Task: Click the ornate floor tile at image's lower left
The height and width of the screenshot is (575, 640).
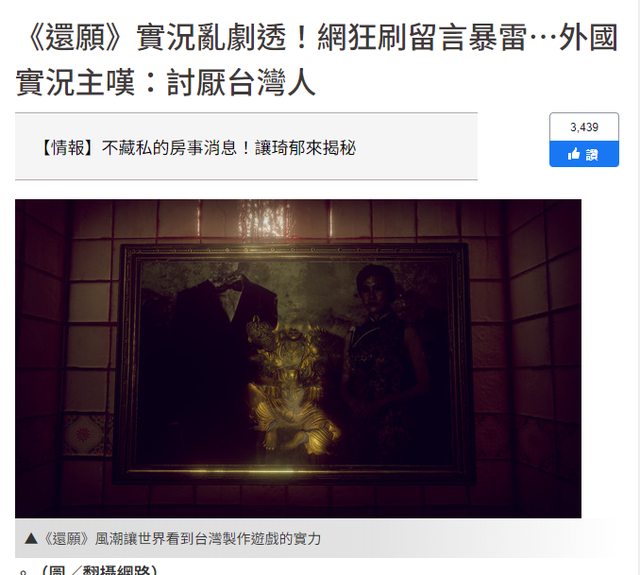Action: point(84,435)
